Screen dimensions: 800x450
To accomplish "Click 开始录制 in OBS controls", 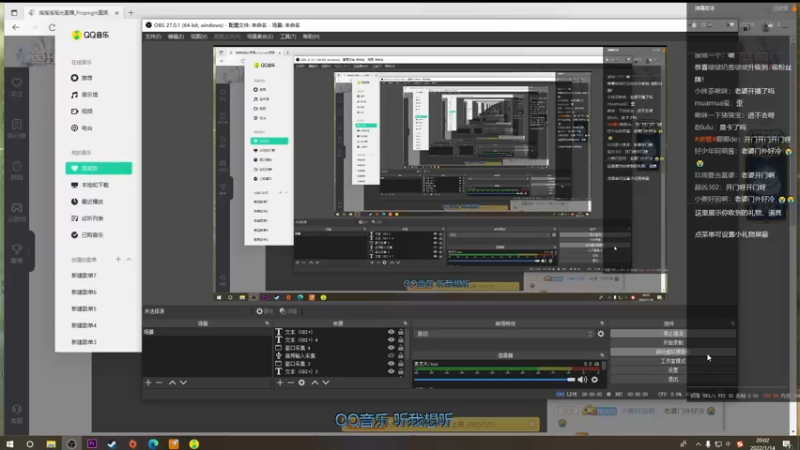I will [x=673, y=342].
